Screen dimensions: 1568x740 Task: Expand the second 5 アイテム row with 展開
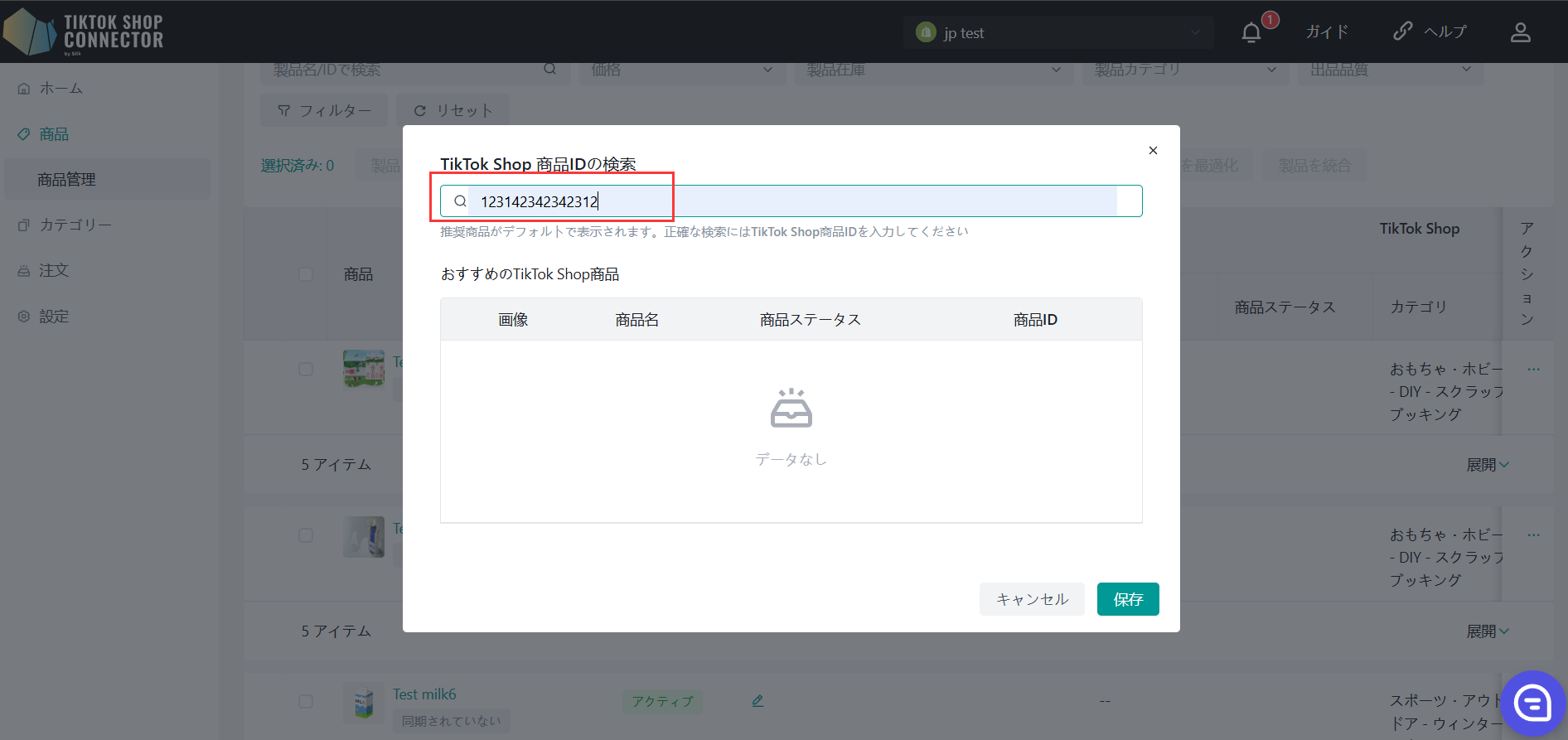(x=1488, y=631)
